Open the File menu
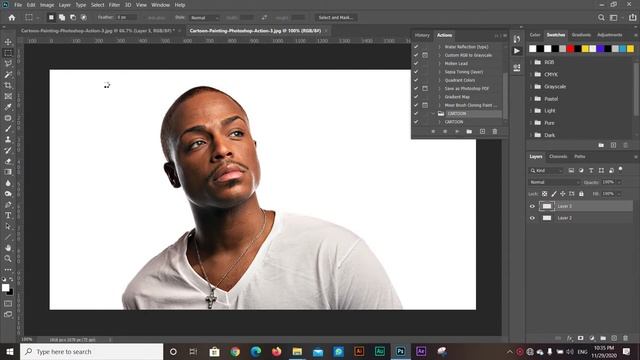640x360 pixels. (x=18, y=5)
